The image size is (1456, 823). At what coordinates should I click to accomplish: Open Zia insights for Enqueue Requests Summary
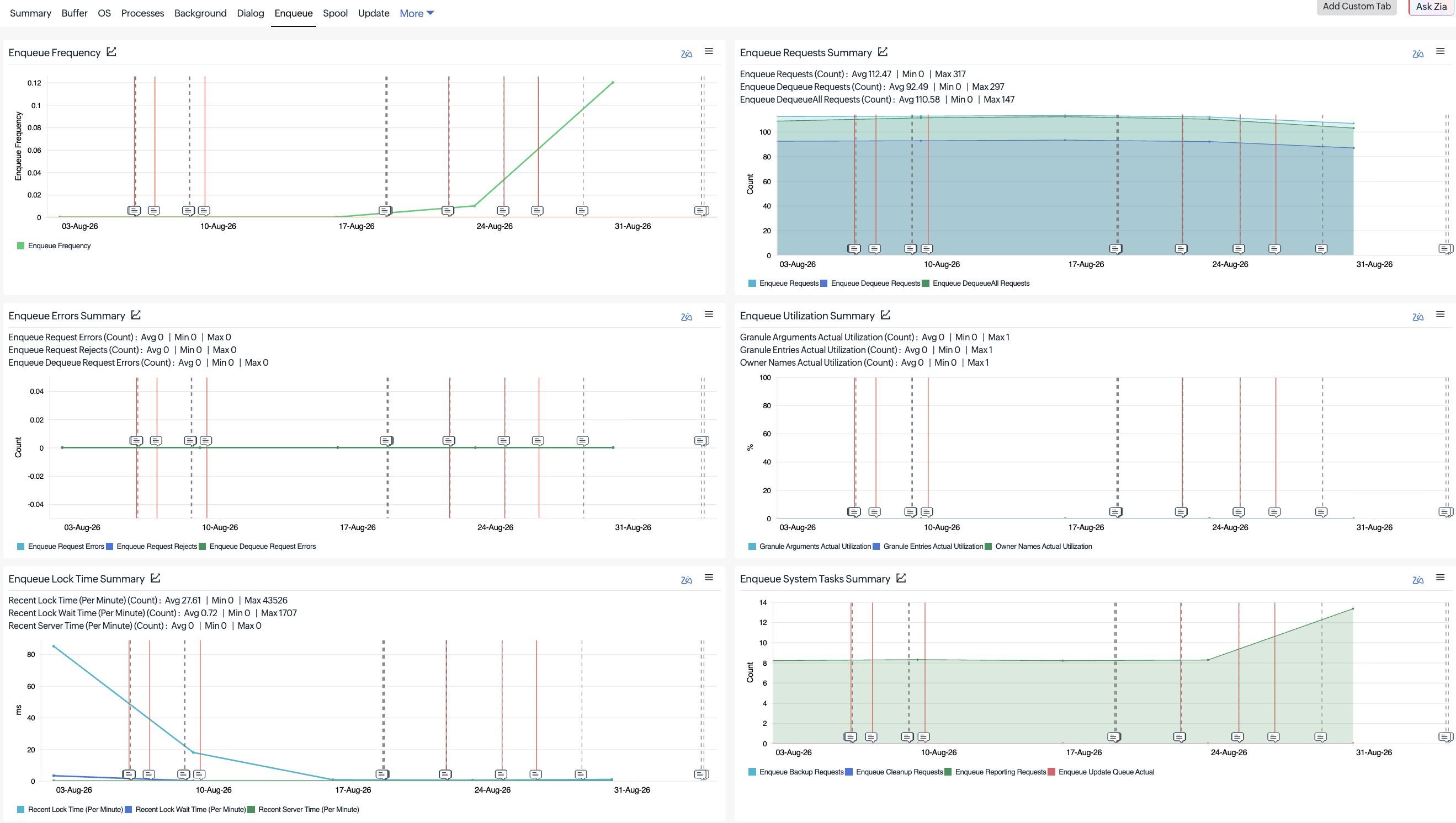(x=1417, y=54)
